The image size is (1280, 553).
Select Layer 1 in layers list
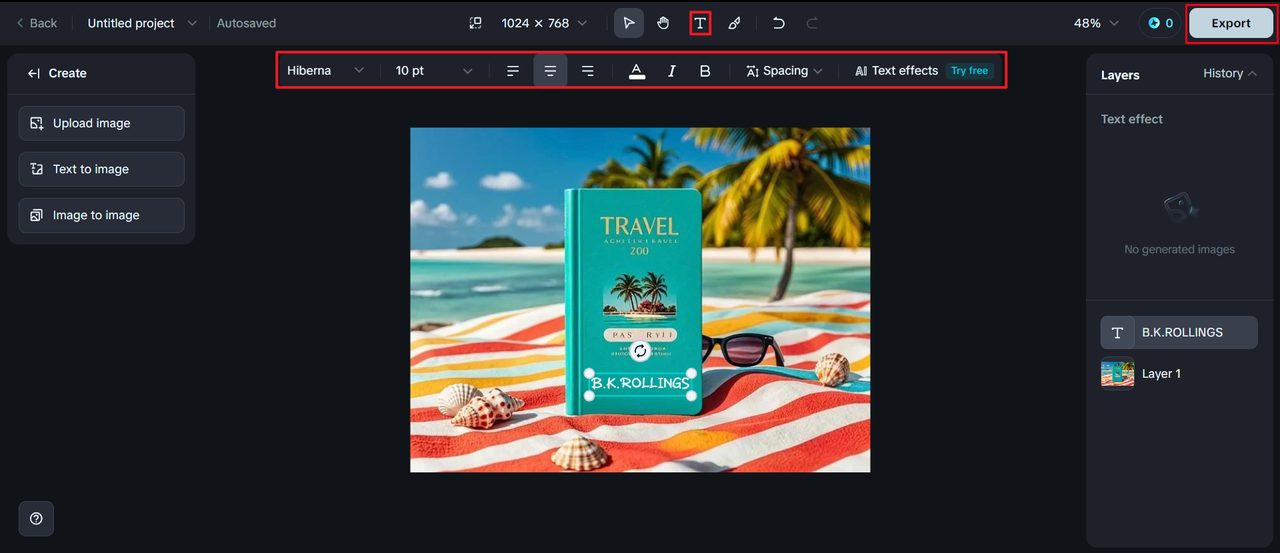[x=1179, y=374]
